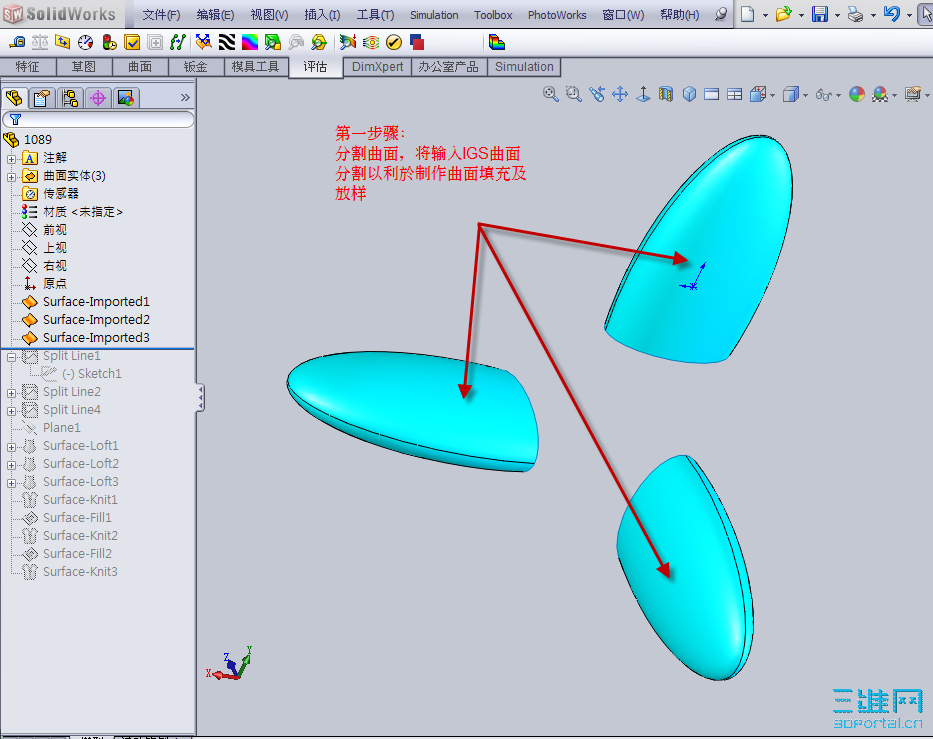Click the Compare Documents overlapping squares icon
Image resolution: width=933 pixels, height=739 pixels.
417,42
